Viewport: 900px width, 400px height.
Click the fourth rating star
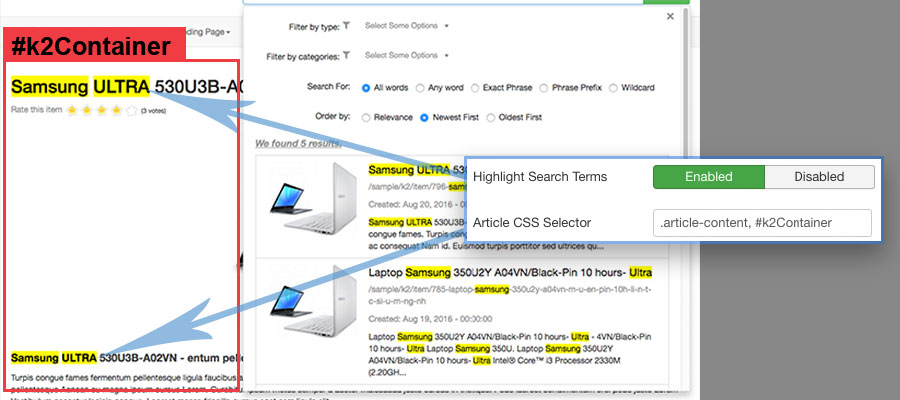tap(117, 110)
